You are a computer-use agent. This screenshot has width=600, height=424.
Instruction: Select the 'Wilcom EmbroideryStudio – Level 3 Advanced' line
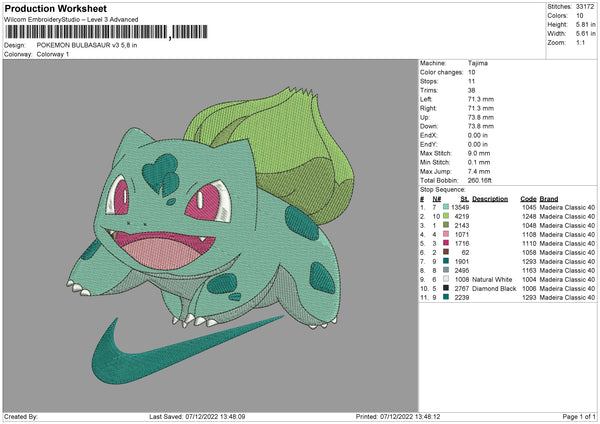coord(71,20)
